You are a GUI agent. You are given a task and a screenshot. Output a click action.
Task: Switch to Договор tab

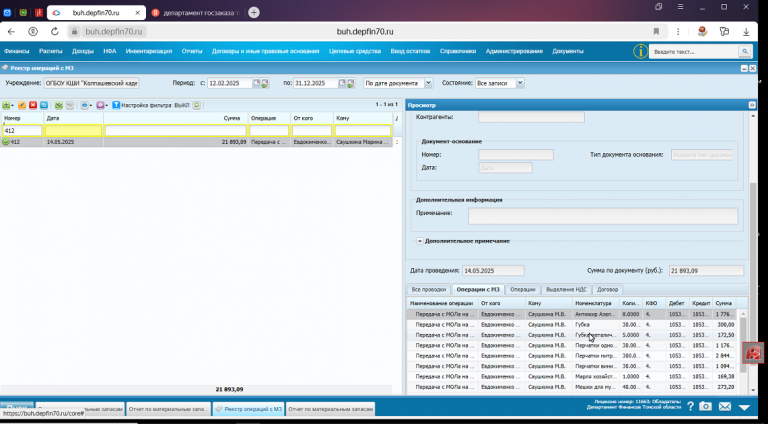click(607, 289)
